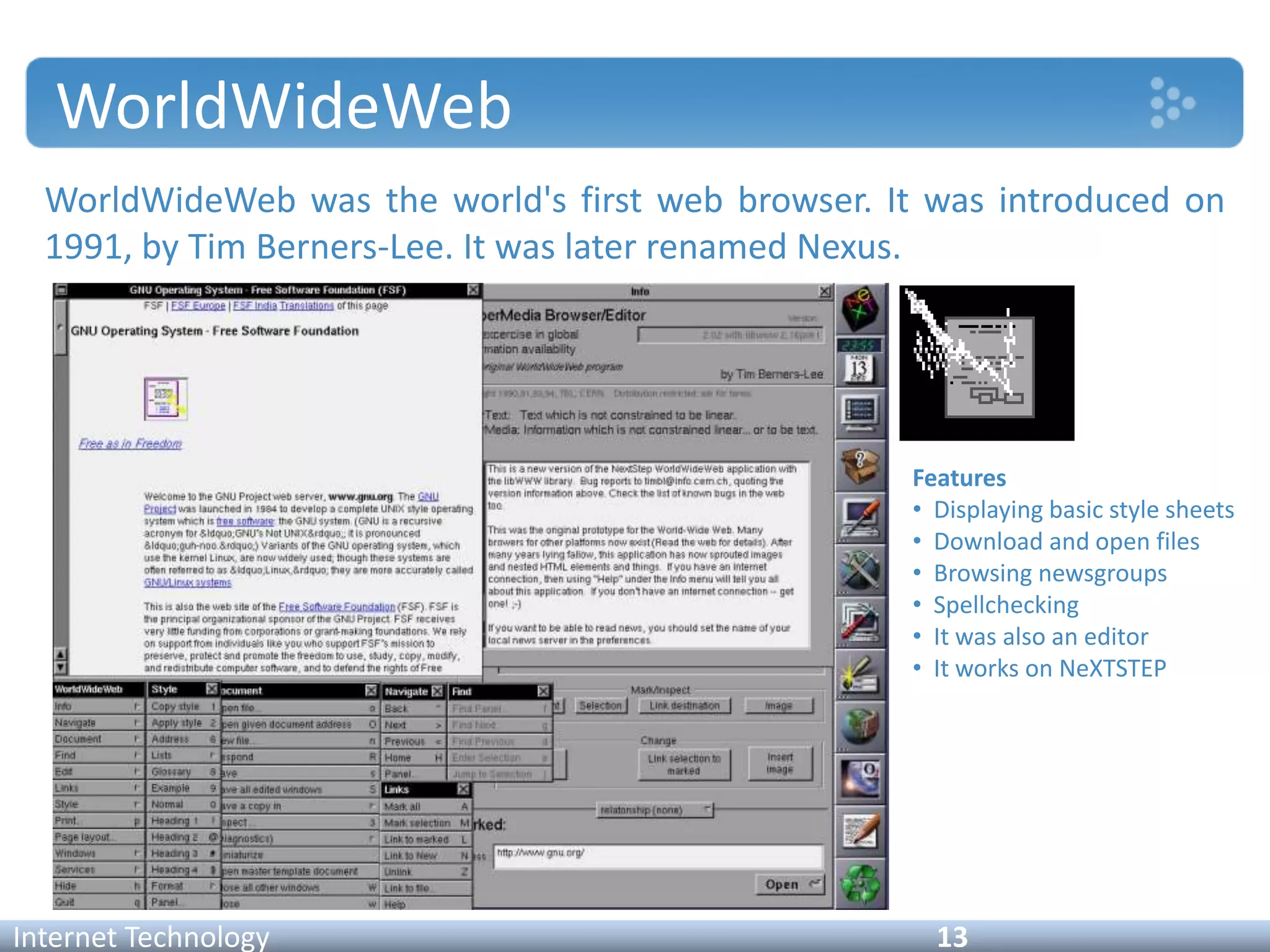Expand the Edit submenu in main menu
The width and height of the screenshot is (1270, 952).
pyautogui.click(x=98, y=772)
